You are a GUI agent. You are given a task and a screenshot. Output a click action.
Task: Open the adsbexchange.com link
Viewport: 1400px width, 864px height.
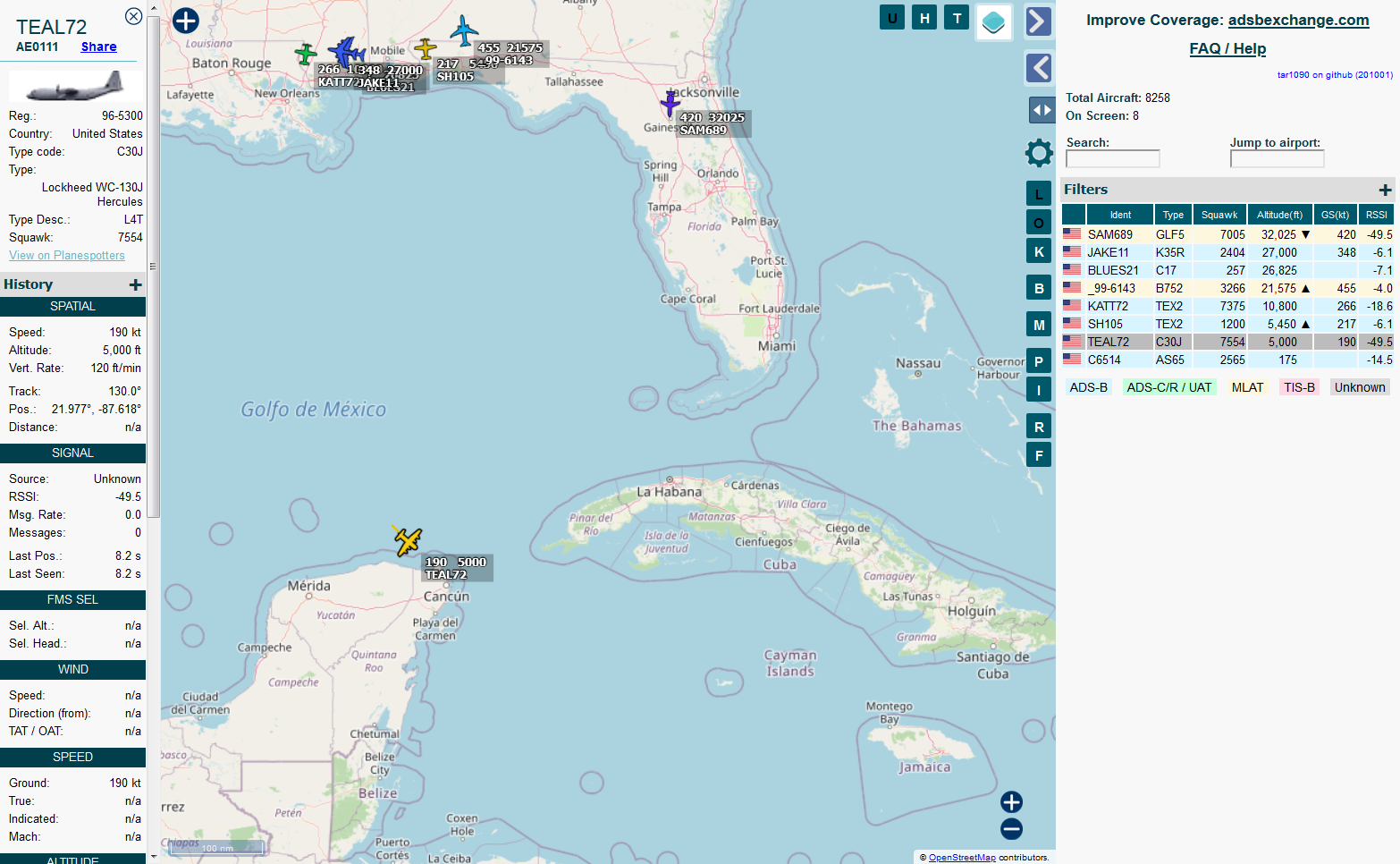point(1298,20)
